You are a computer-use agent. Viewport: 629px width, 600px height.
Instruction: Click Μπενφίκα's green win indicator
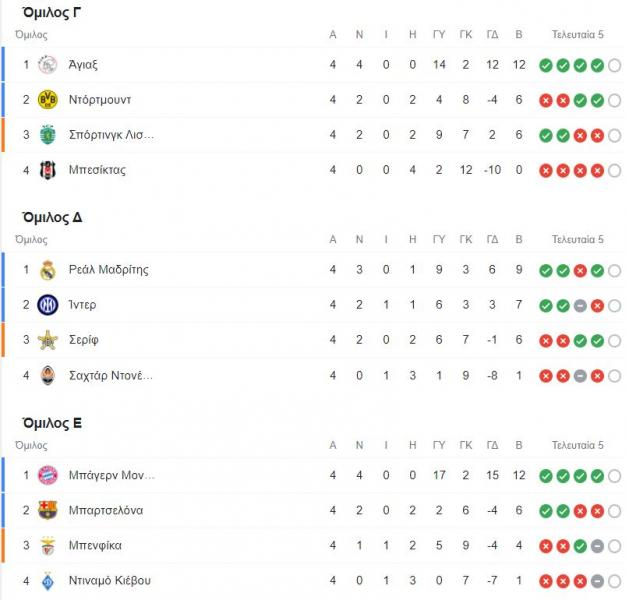tap(580, 546)
